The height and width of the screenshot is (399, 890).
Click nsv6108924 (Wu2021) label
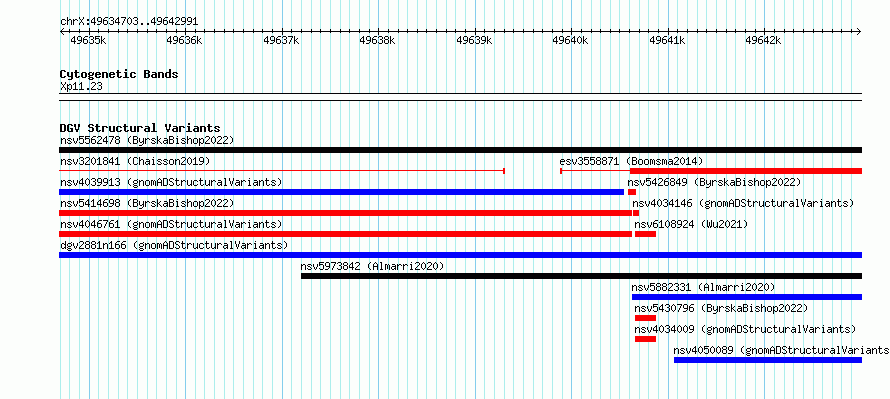point(691,224)
